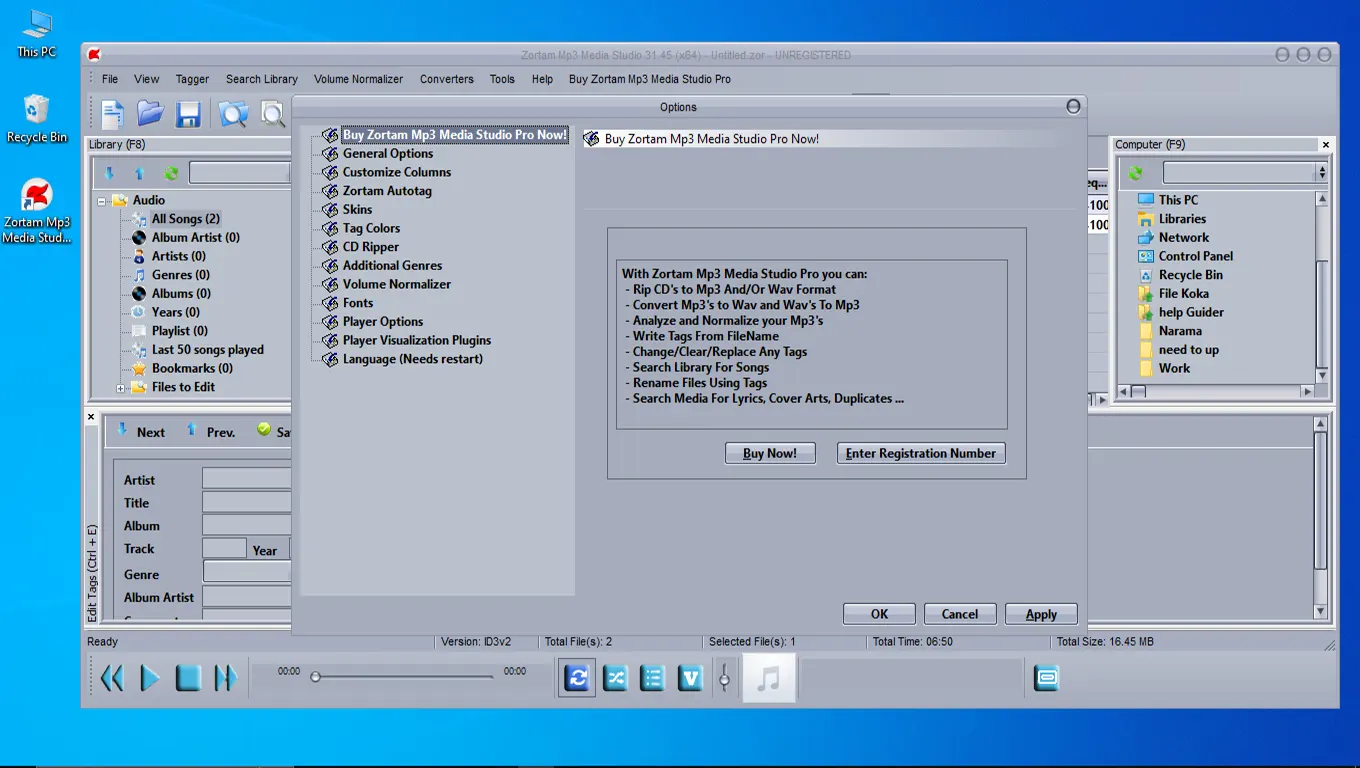Select help Guider folder in Computer panel

(x=1191, y=312)
